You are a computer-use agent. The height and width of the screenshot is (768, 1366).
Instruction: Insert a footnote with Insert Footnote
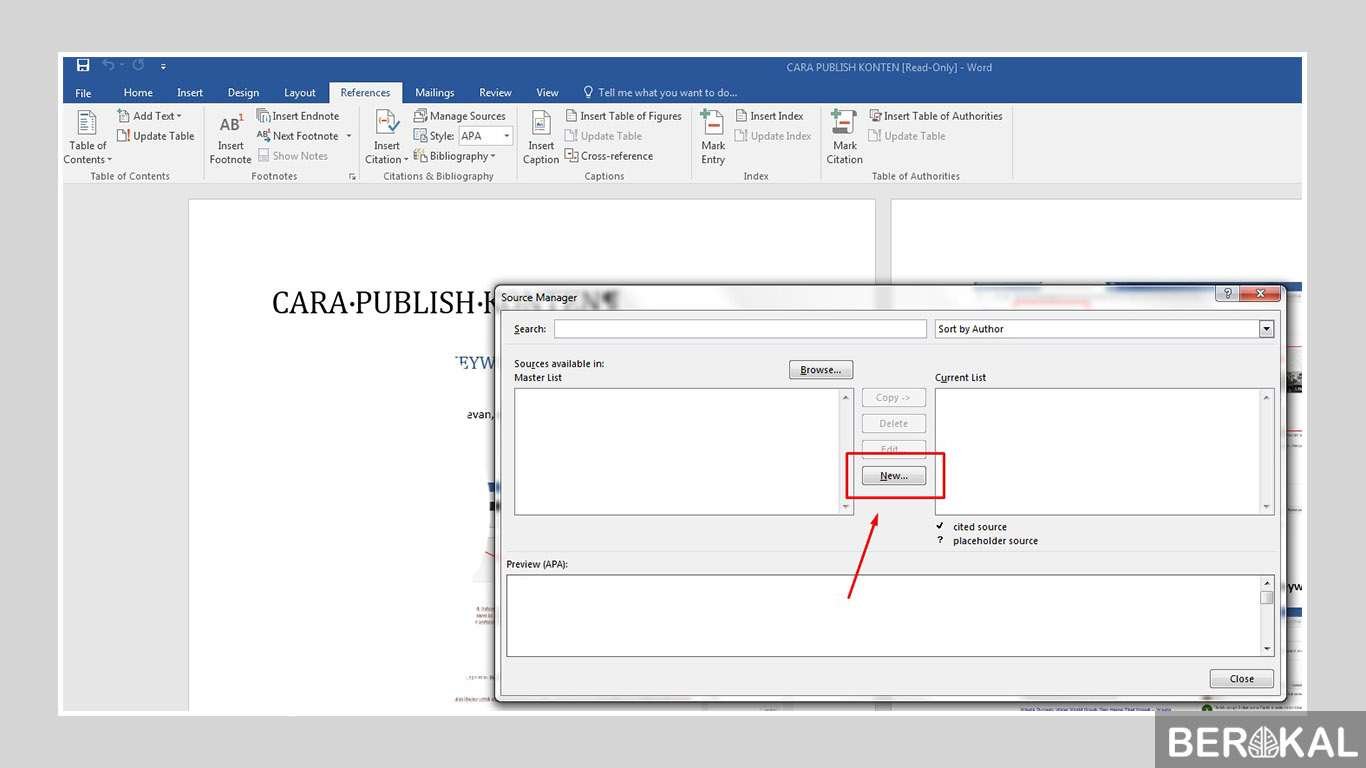231,138
